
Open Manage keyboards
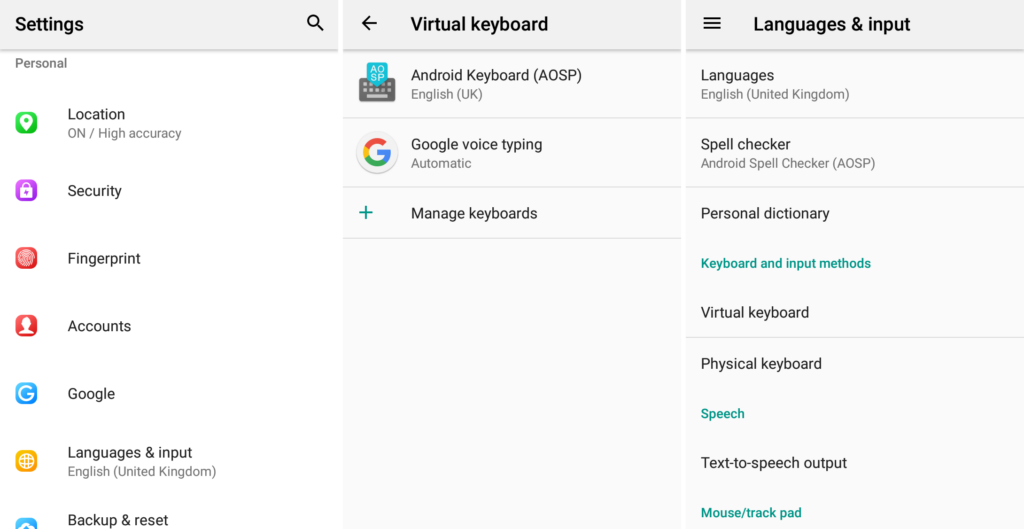(512, 213)
